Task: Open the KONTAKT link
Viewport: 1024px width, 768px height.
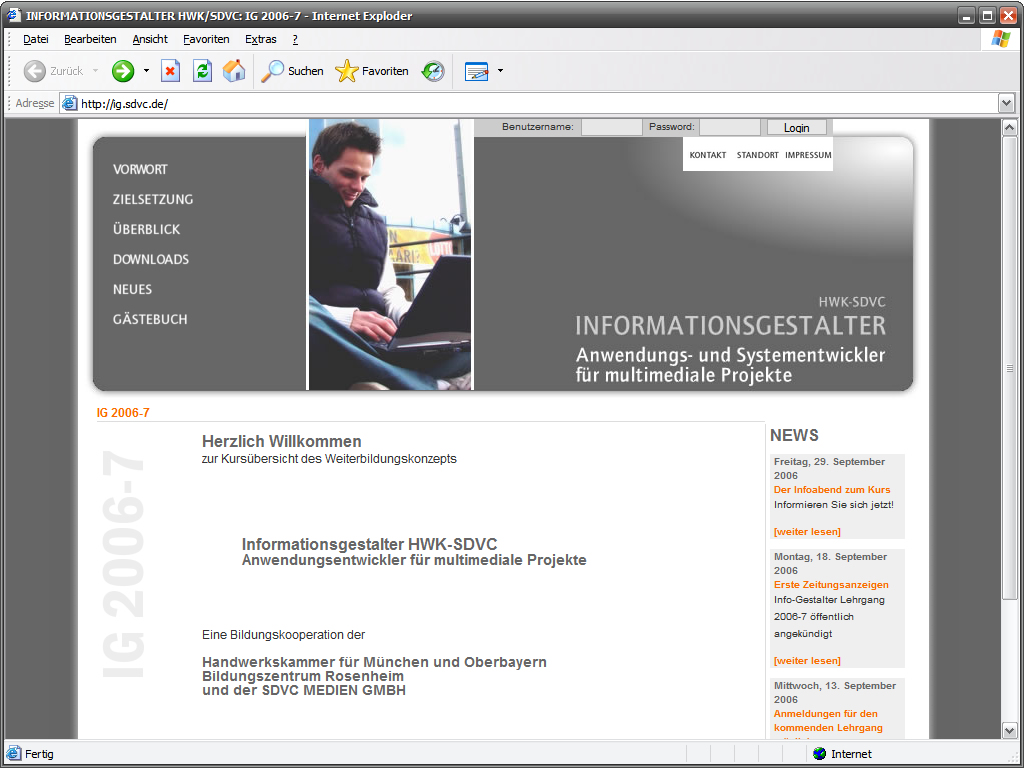Action: coord(708,155)
